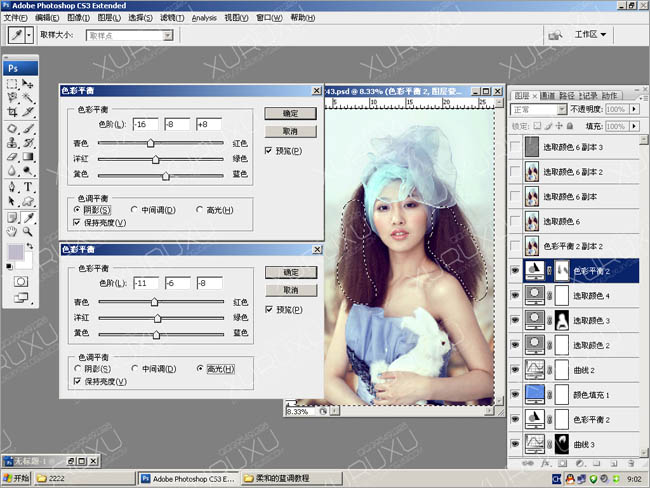The height and width of the screenshot is (488, 650).
Task: Click 取消 in the lower dialog
Action: 291,290
